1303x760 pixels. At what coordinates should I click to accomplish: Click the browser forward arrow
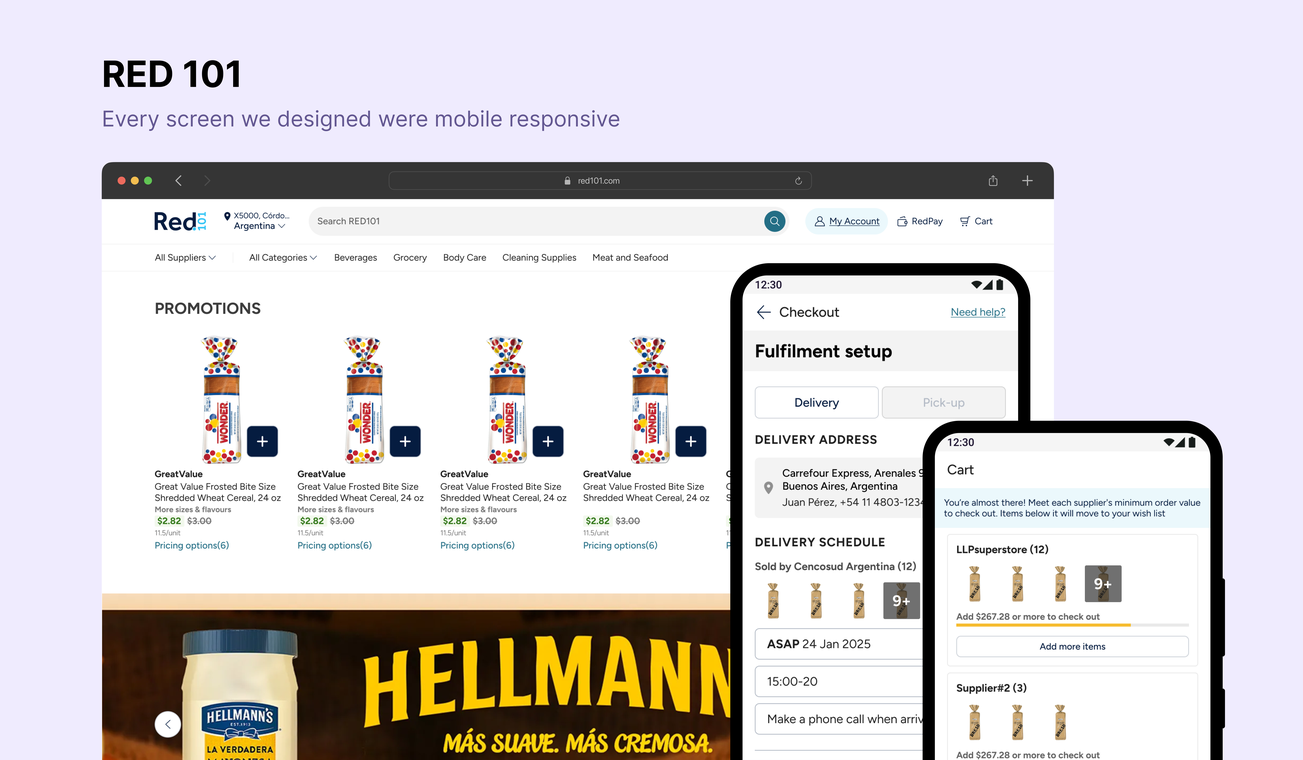coord(207,181)
